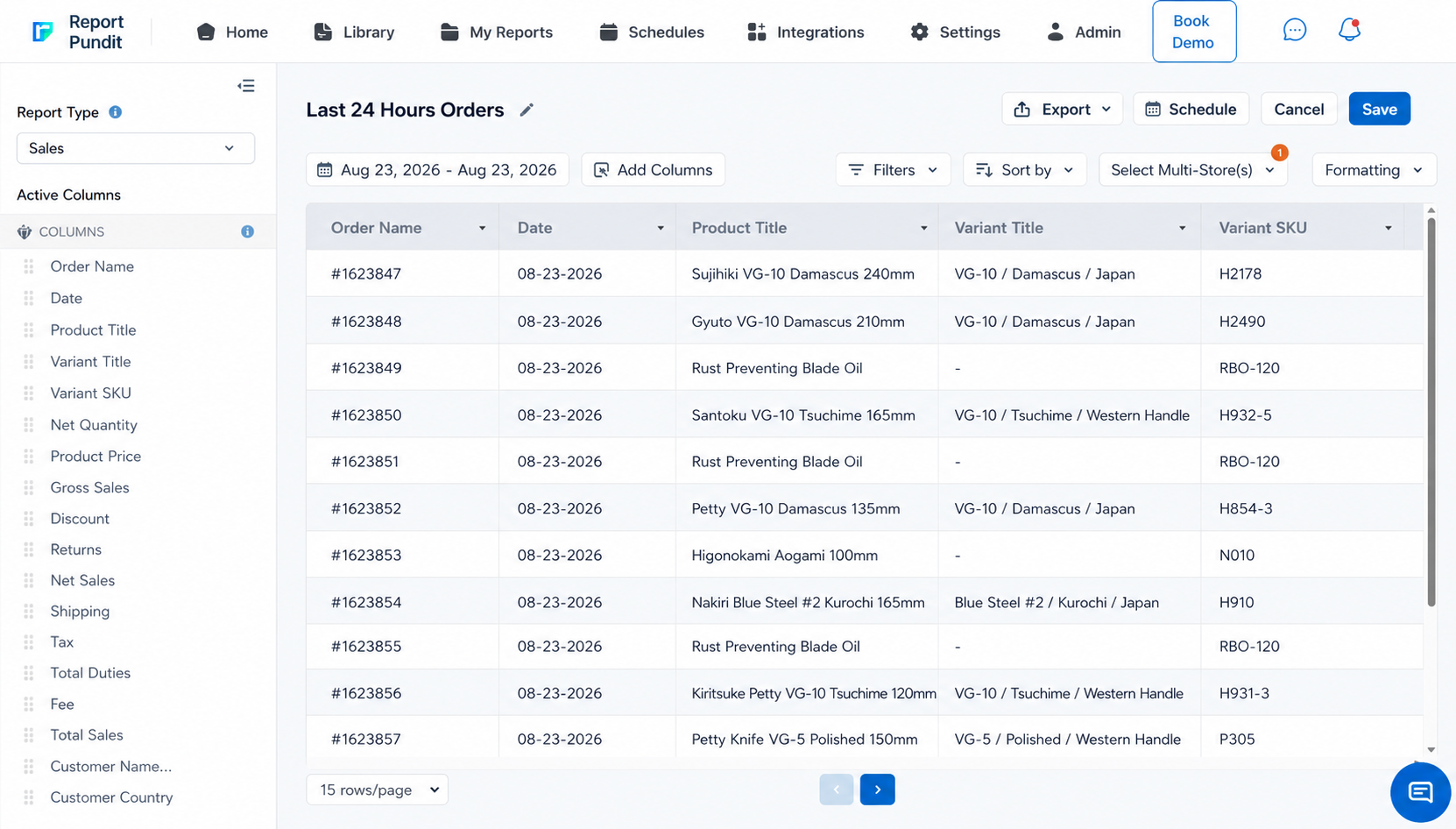Open Variant SKU column header menu
Screen dimensions: 1456x829
click(x=1389, y=228)
